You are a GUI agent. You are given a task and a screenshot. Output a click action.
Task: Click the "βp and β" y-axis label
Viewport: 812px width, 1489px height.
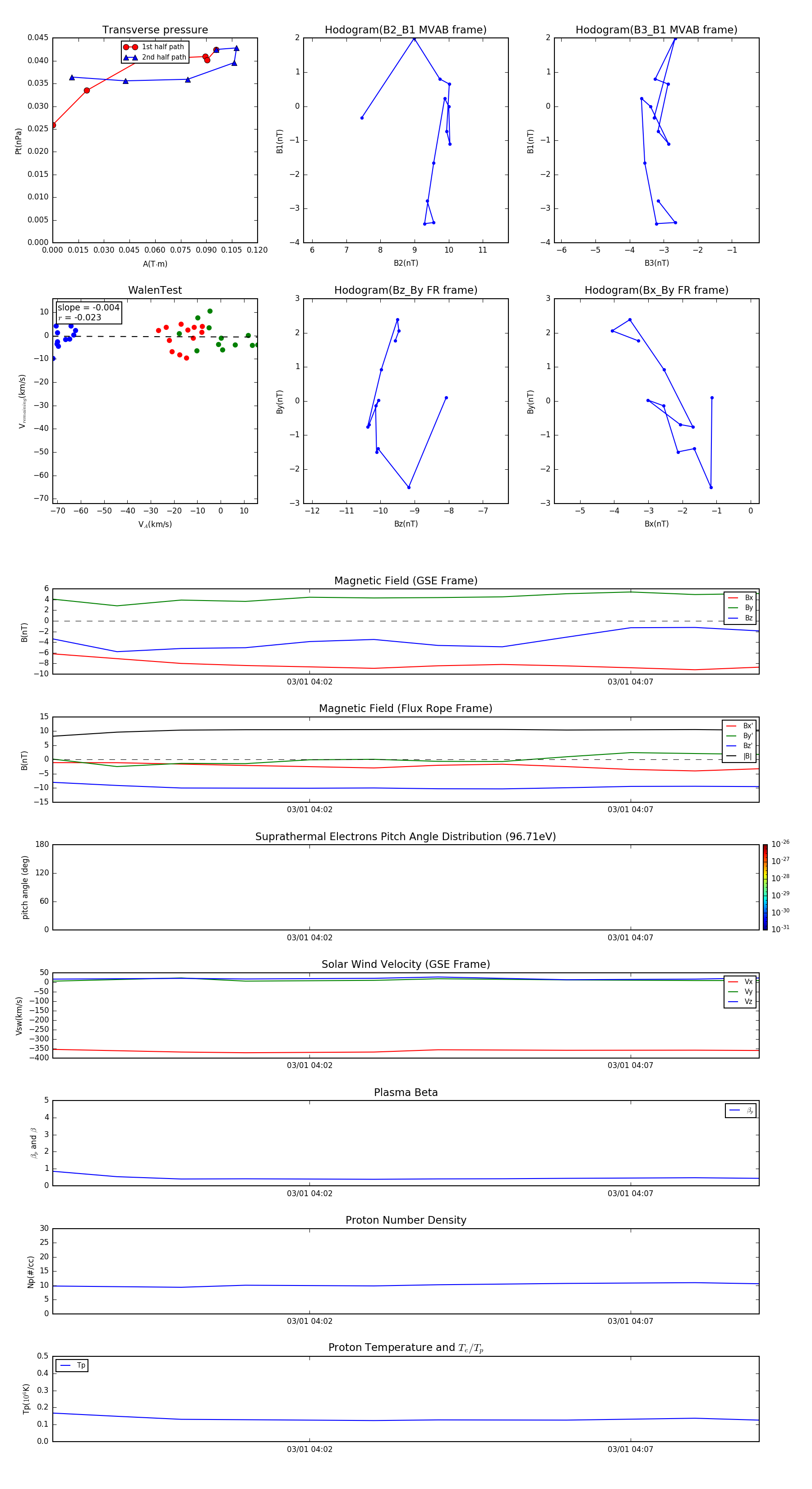[34, 1143]
